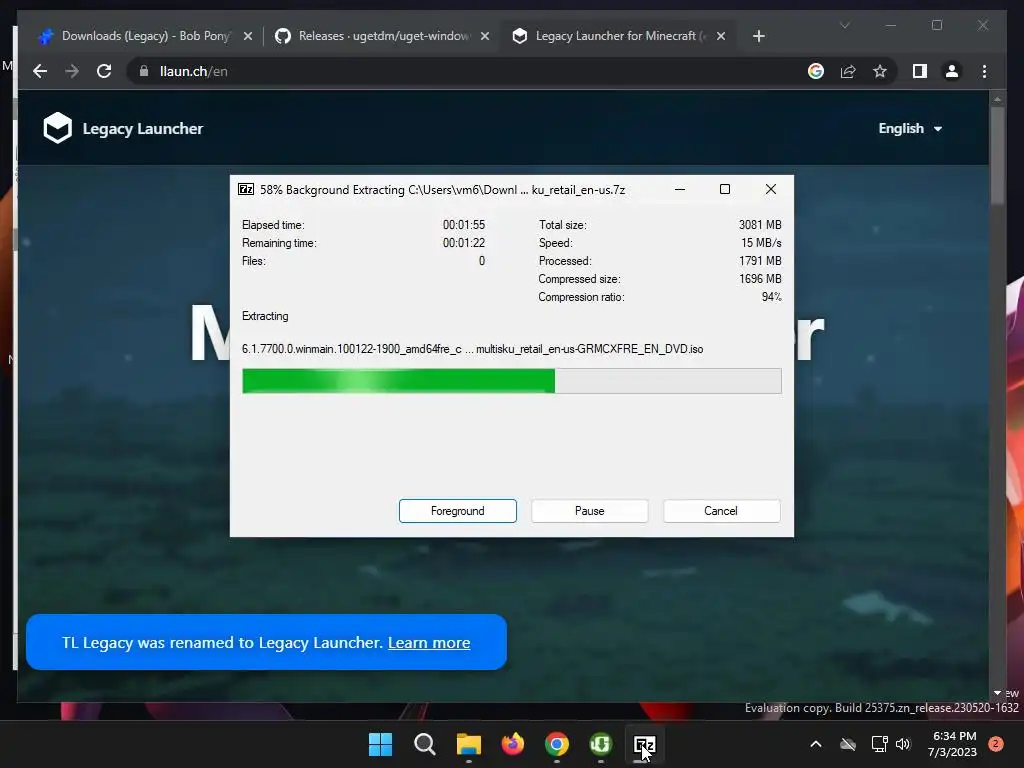The image size is (1024, 768).
Task: Open the Learn more link
Action: (429, 643)
